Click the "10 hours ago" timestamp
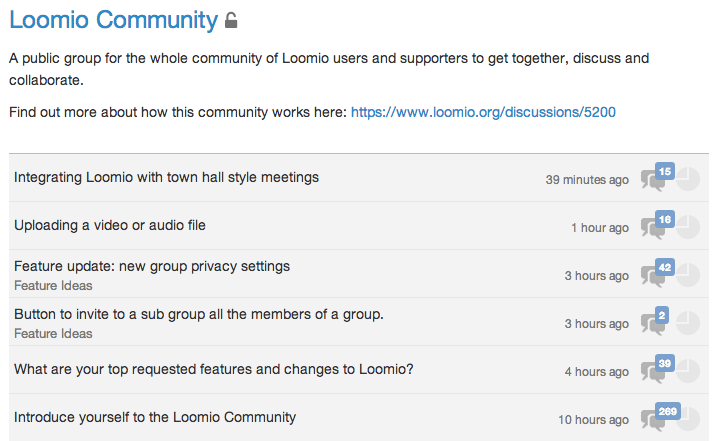The image size is (721, 441). pos(594,419)
